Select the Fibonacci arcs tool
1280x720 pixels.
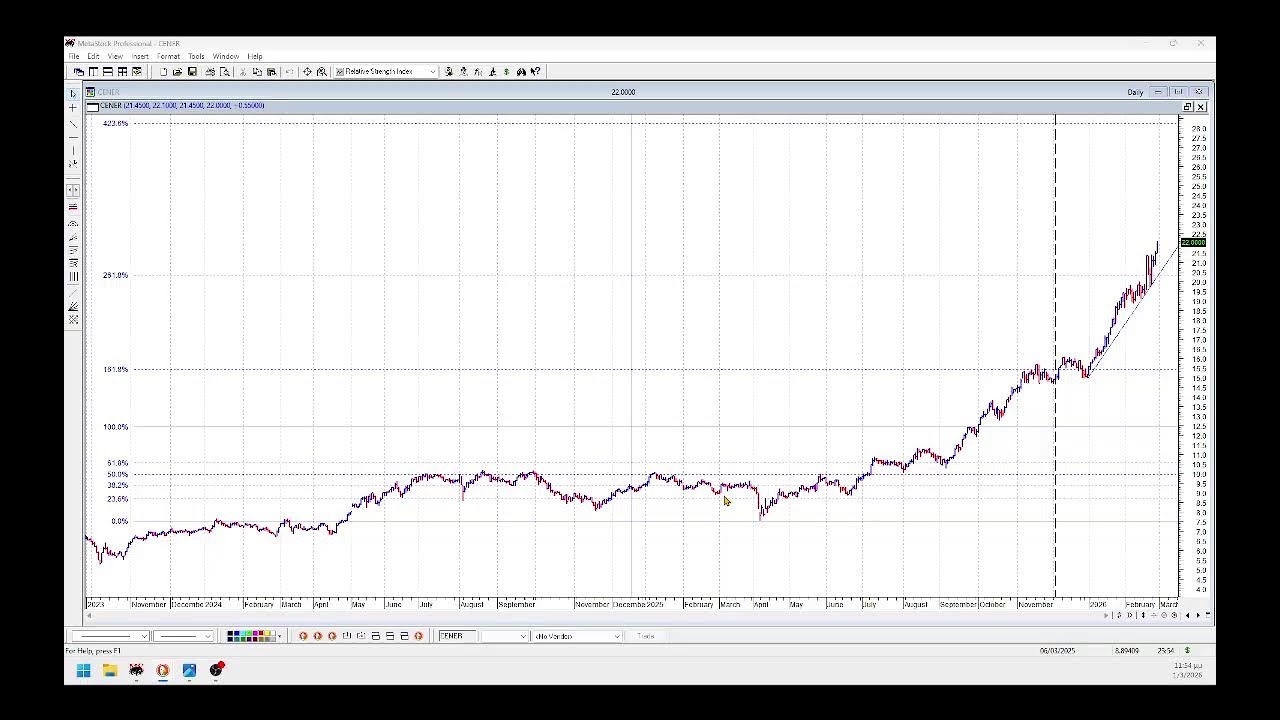[73, 223]
